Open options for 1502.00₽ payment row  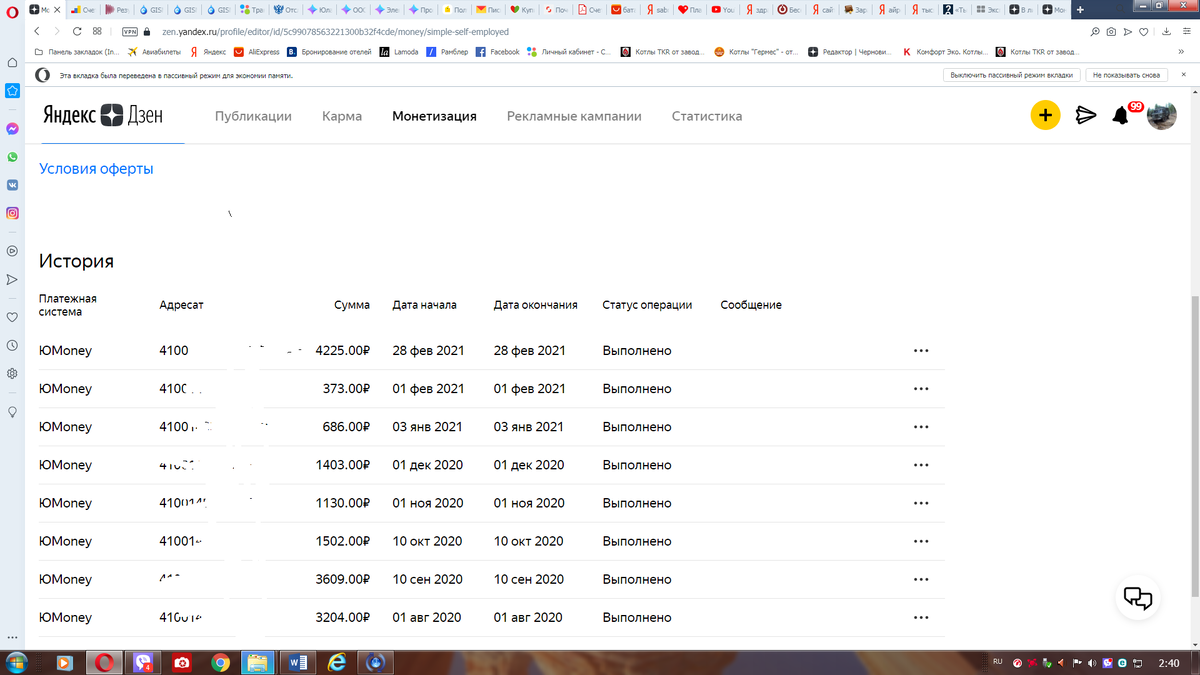(921, 541)
